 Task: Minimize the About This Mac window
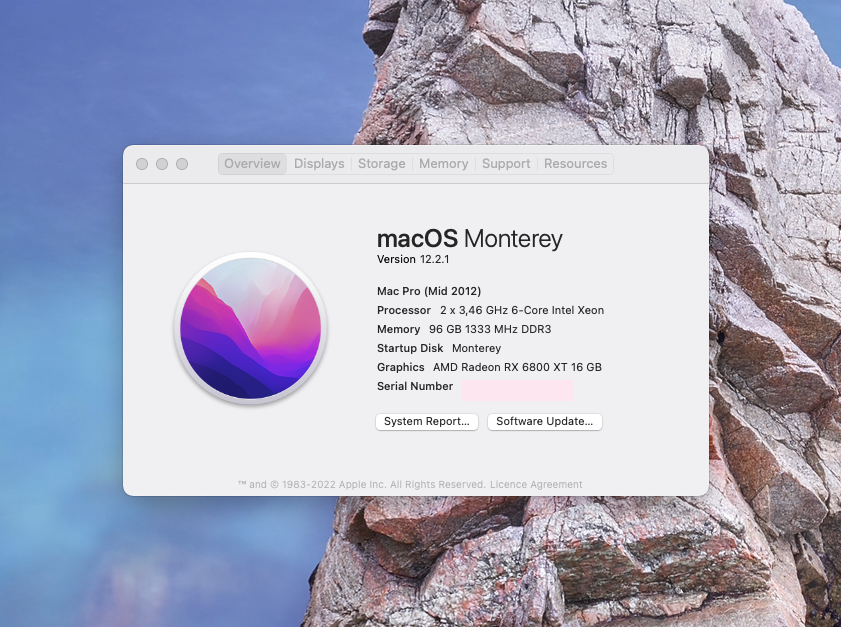click(162, 164)
